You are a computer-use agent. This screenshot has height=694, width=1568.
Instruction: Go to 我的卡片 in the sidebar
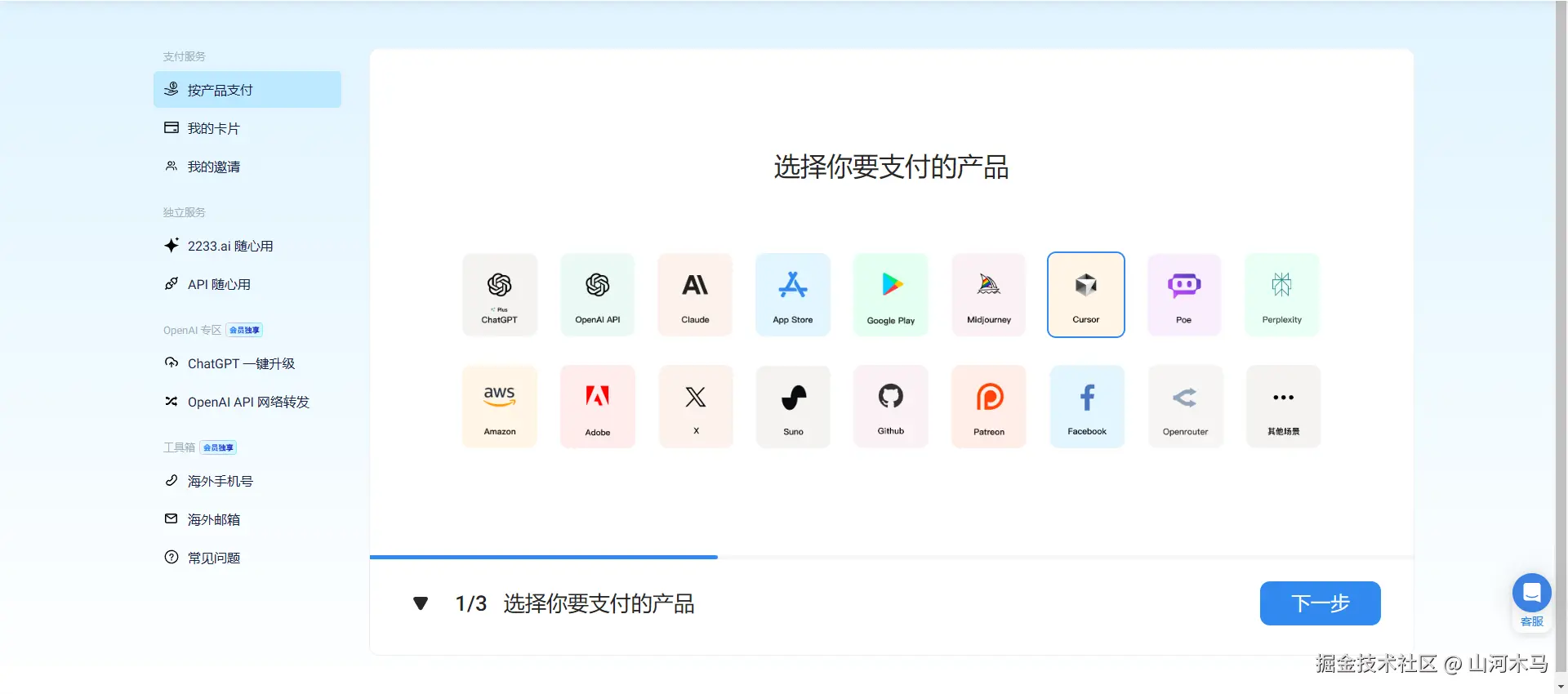point(247,128)
